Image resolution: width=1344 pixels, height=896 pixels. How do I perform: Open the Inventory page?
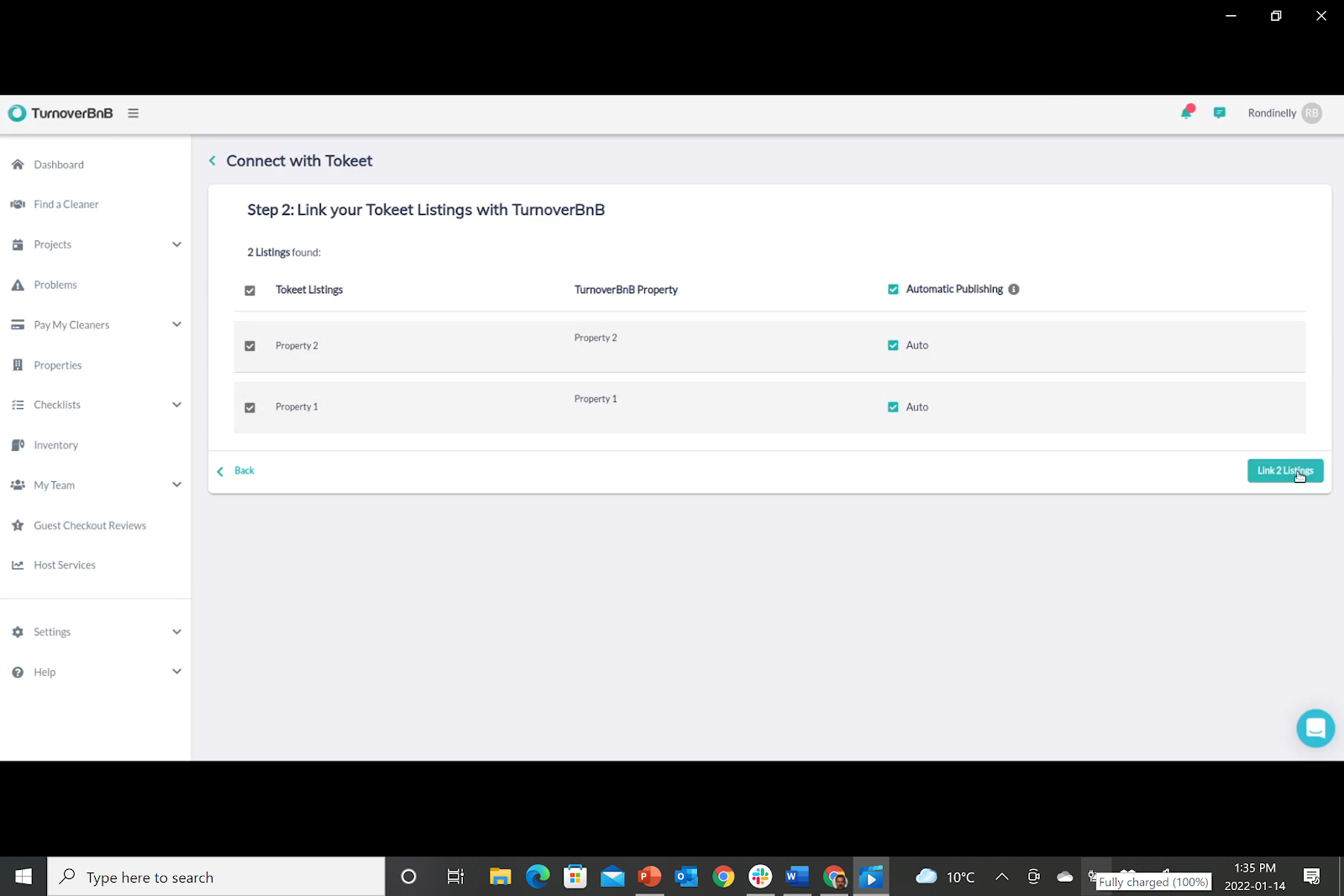point(56,445)
